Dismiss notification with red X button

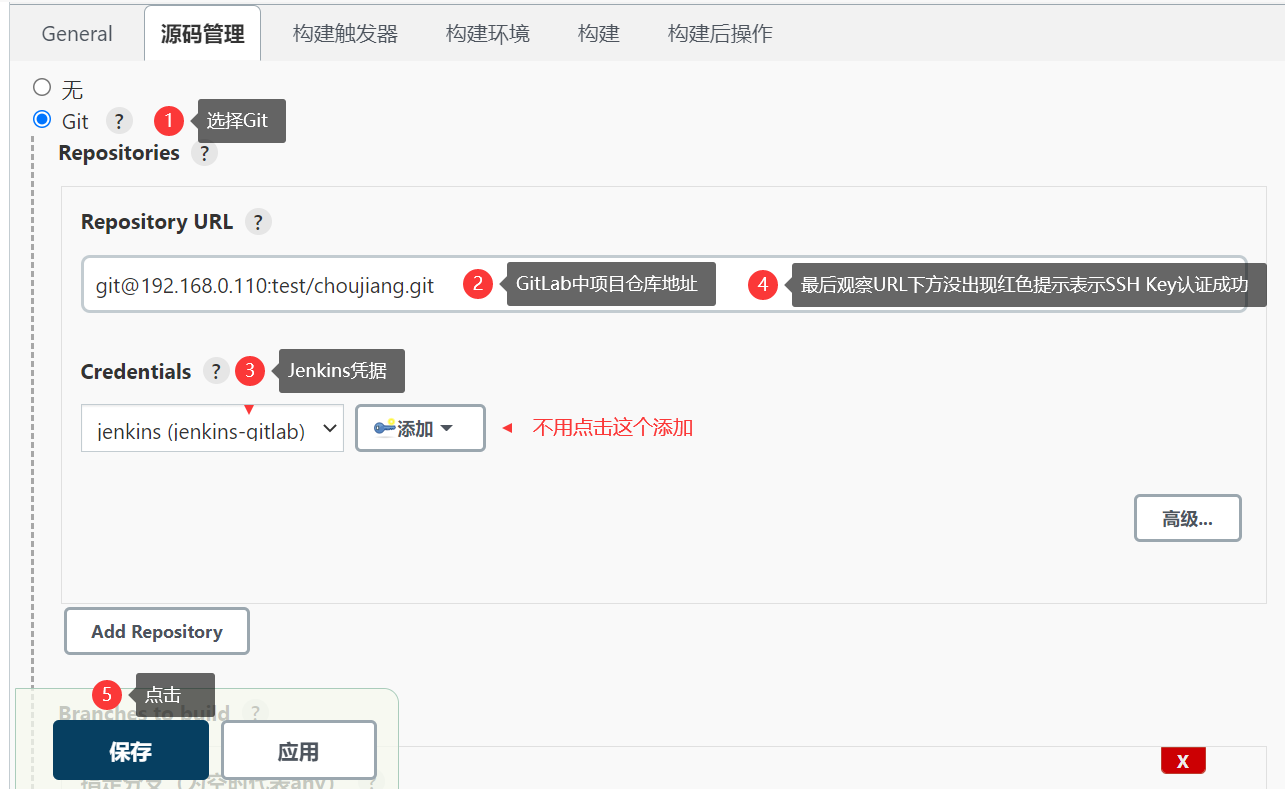click(x=1183, y=761)
